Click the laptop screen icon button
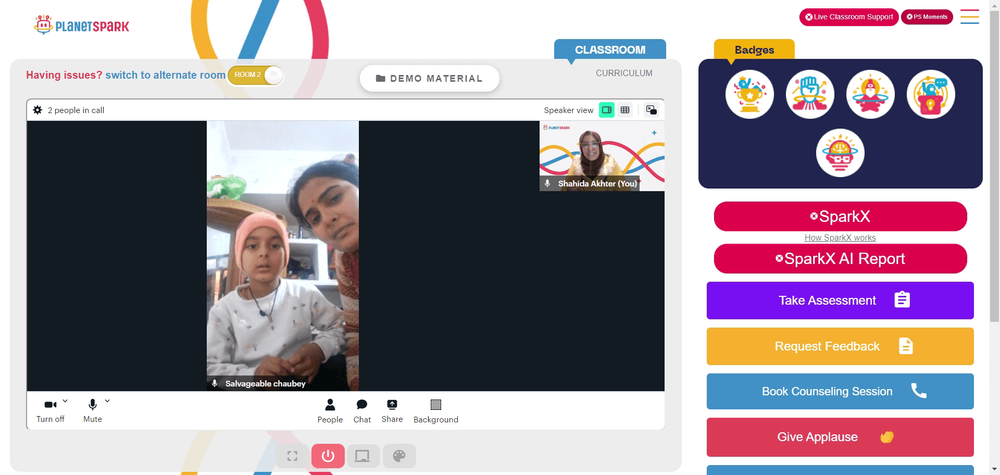The width and height of the screenshot is (1000, 475). tap(363, 456)
